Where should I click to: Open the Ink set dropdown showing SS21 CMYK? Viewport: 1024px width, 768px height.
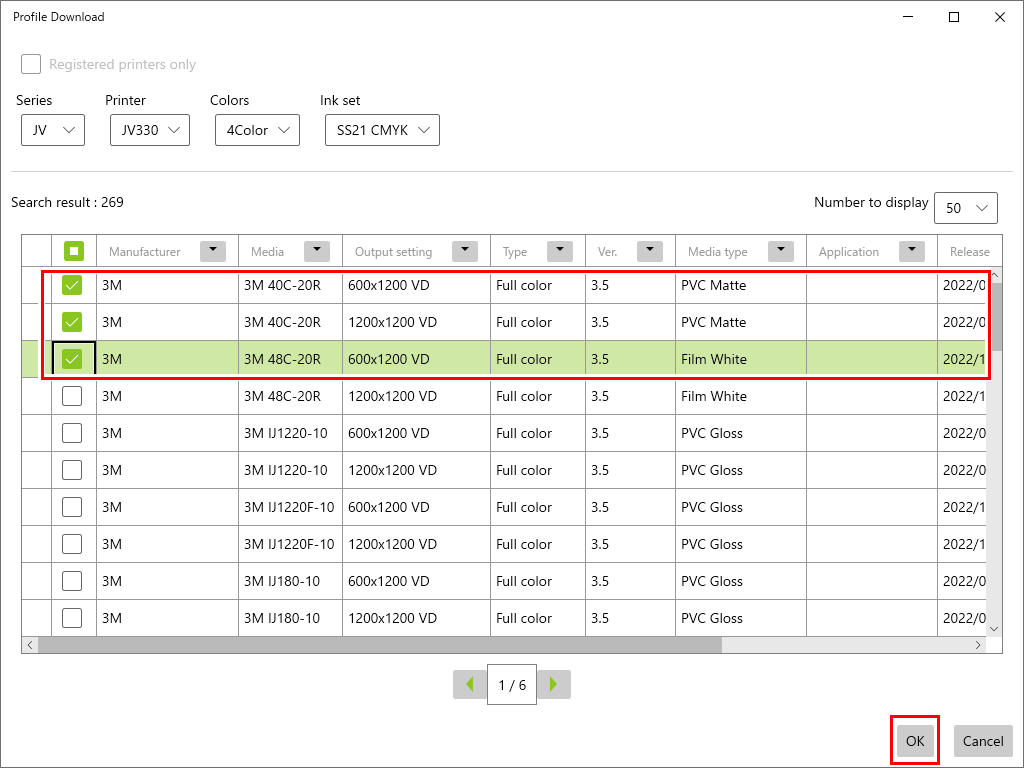point(382,130)
